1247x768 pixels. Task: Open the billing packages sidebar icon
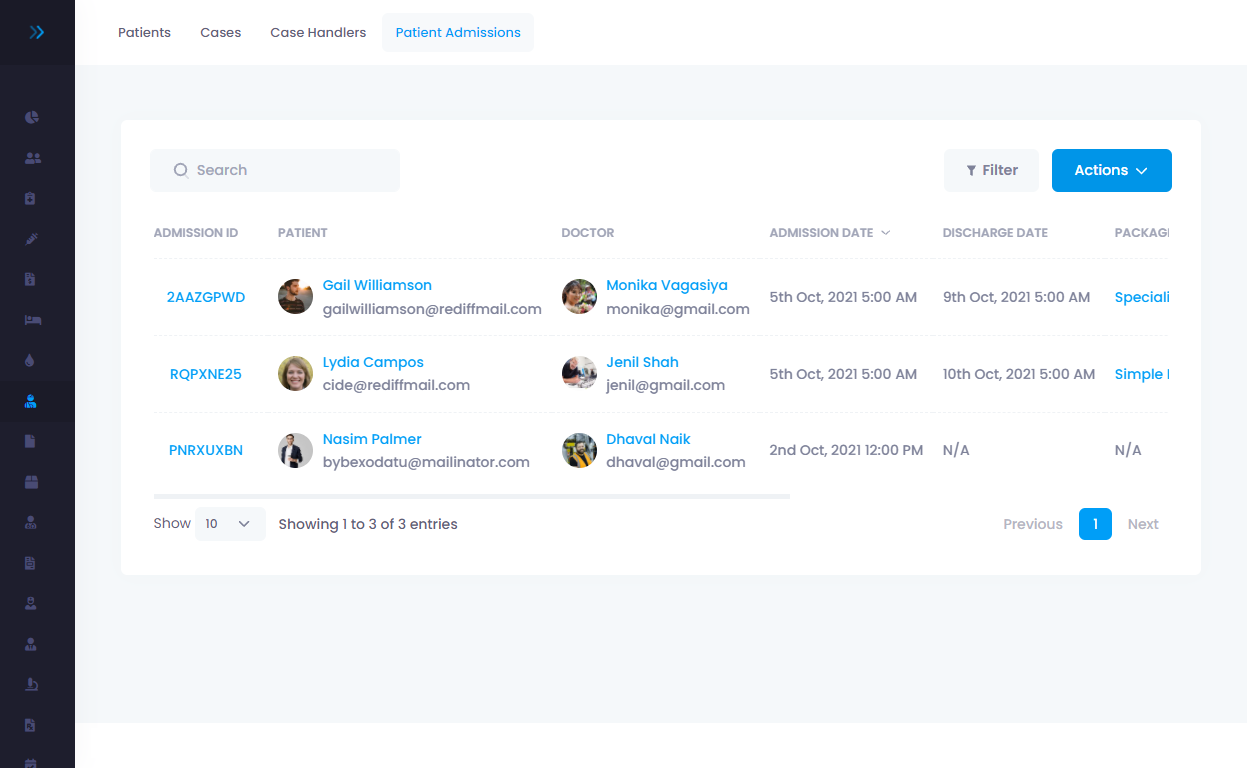coord(31,481)
